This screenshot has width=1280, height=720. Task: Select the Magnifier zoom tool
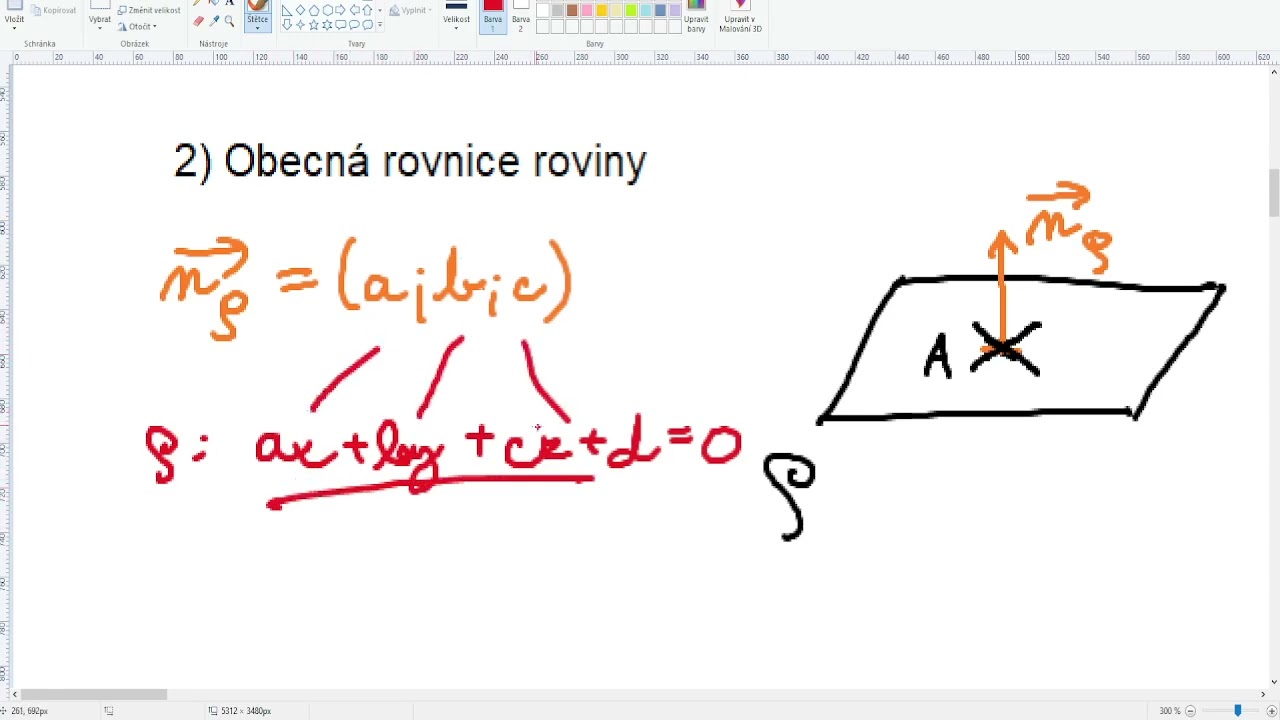(229, 21)
